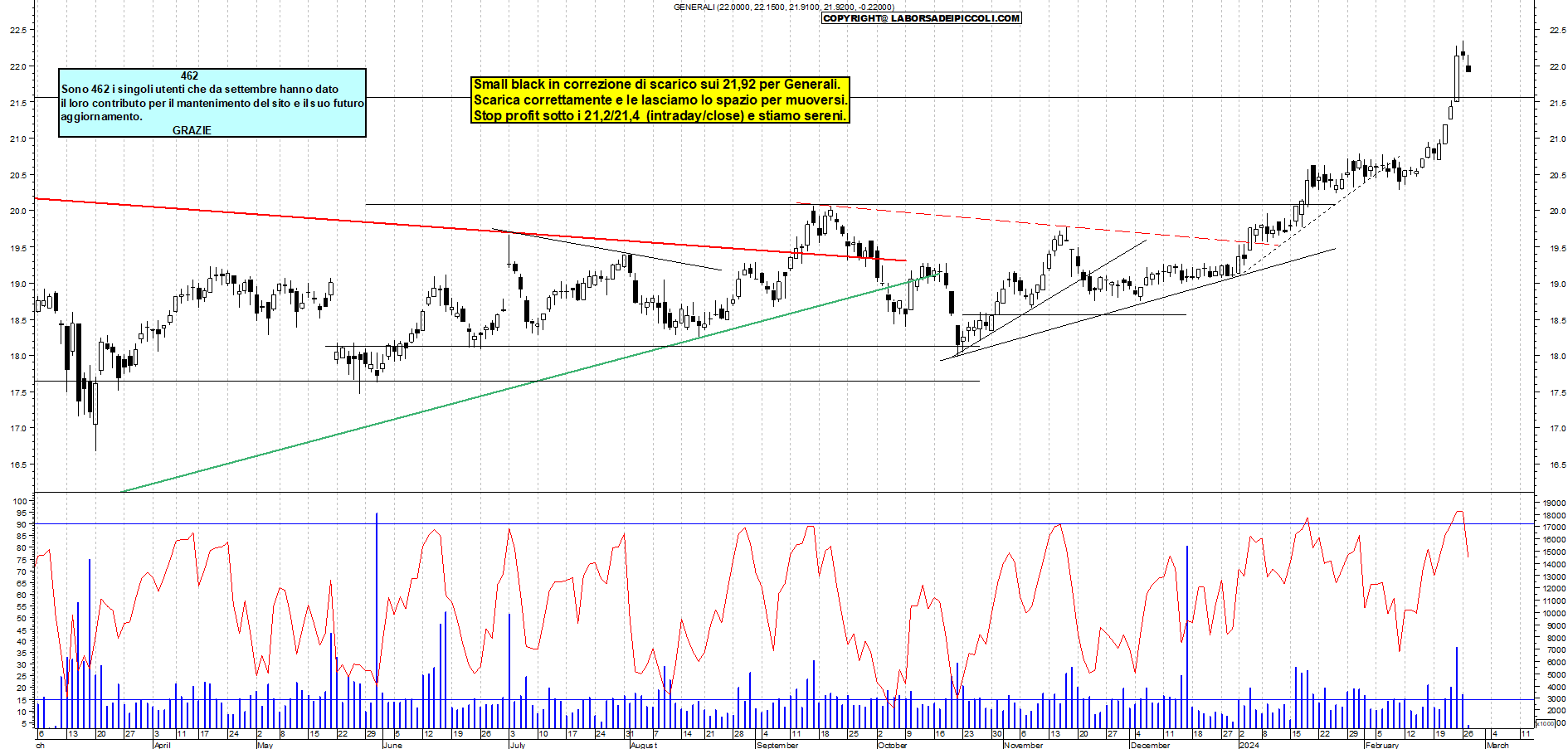This screenshot has height=749, width=1568.
Task: Click the GRAZIE text in the cyan box
Action: [x=192, y=130]
